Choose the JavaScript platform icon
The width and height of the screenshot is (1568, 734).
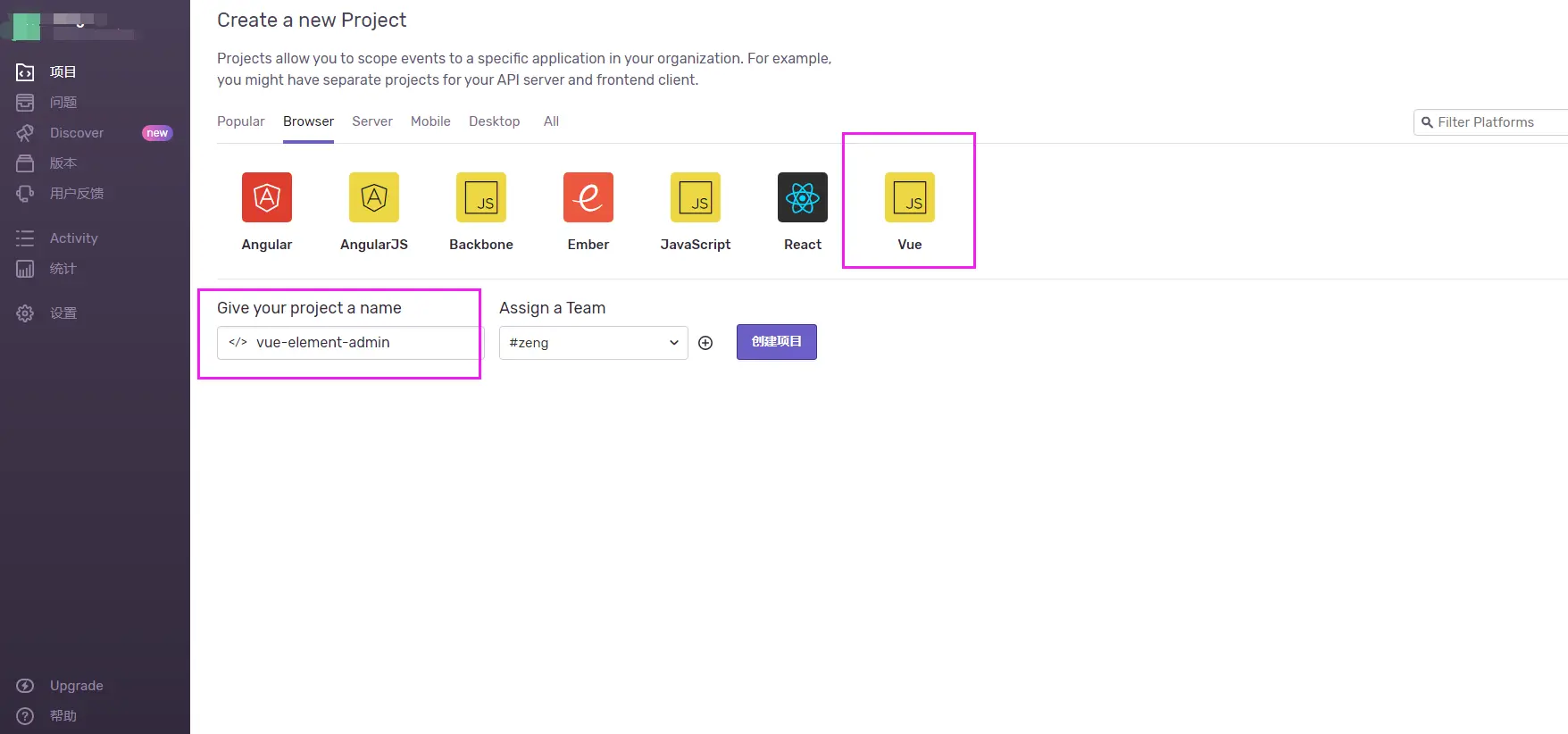coord(695,197)
